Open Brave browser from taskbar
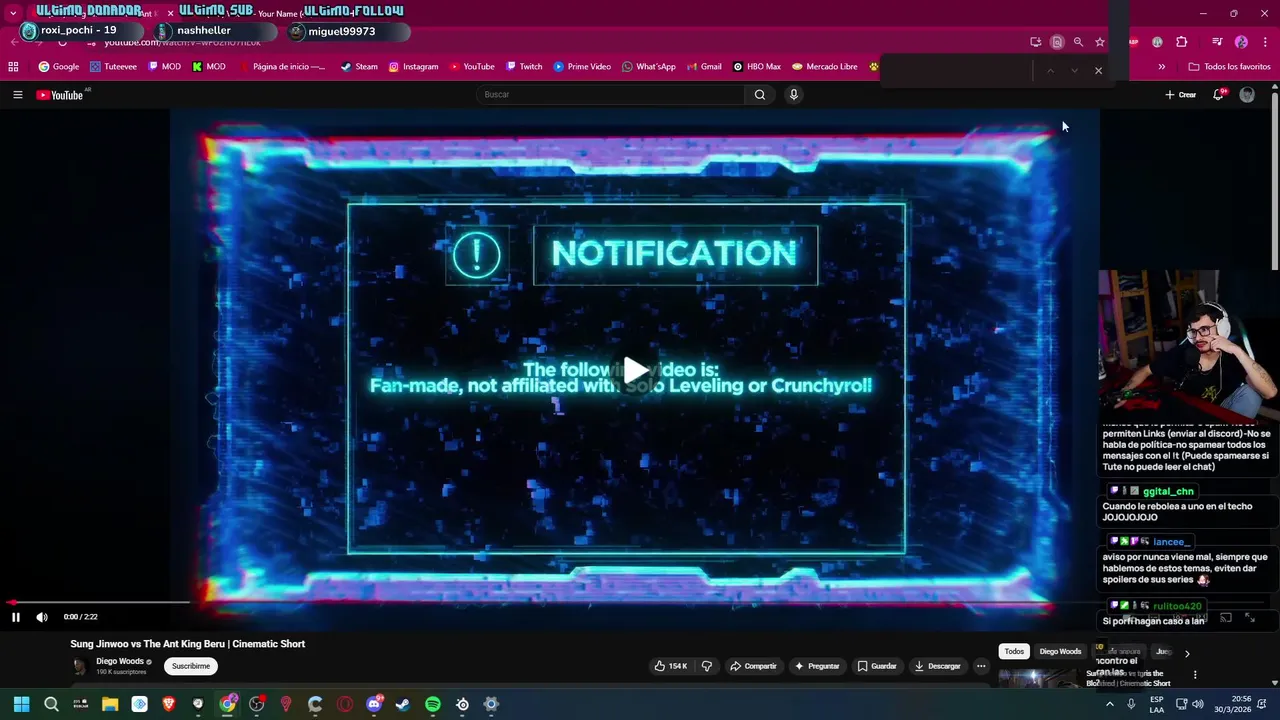1280x720 pixels. (168, 704)
